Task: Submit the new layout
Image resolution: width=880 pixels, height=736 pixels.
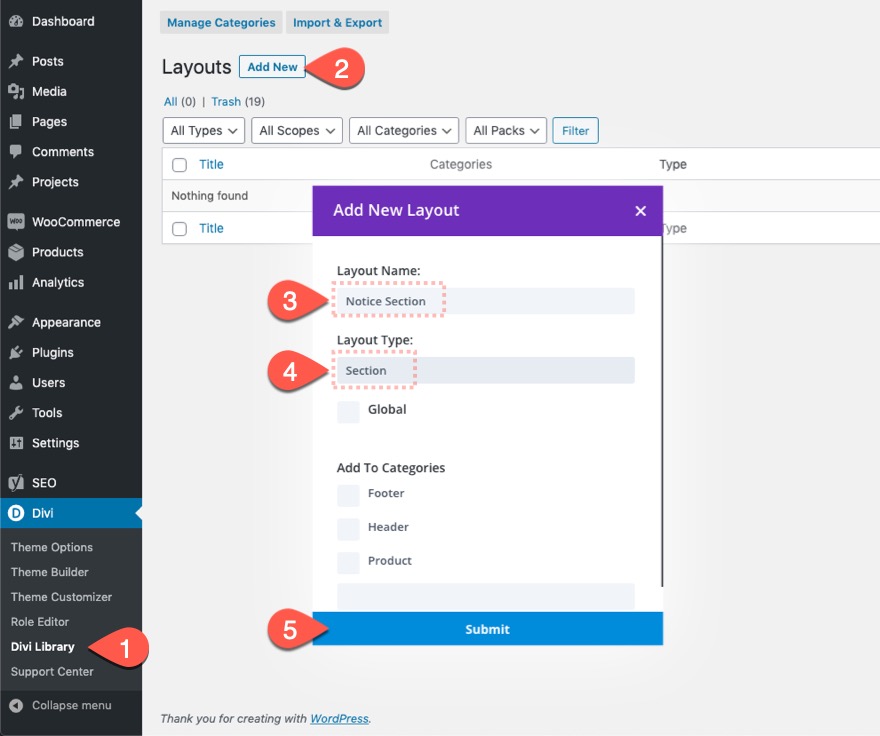Action: tap(487, 628)
